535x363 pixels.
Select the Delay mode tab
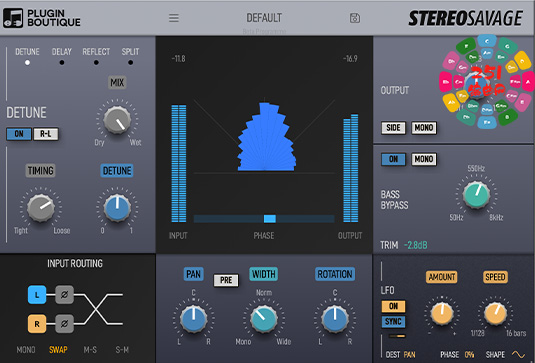click(x=62, y=56)
